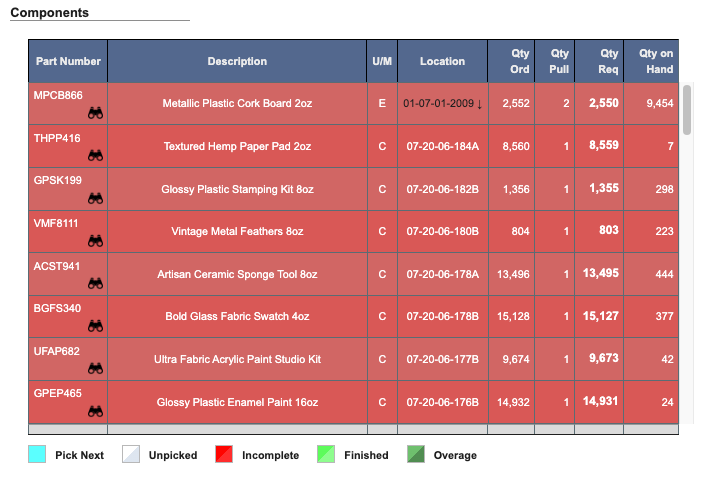Click the U/M column header

coord(382,61)
